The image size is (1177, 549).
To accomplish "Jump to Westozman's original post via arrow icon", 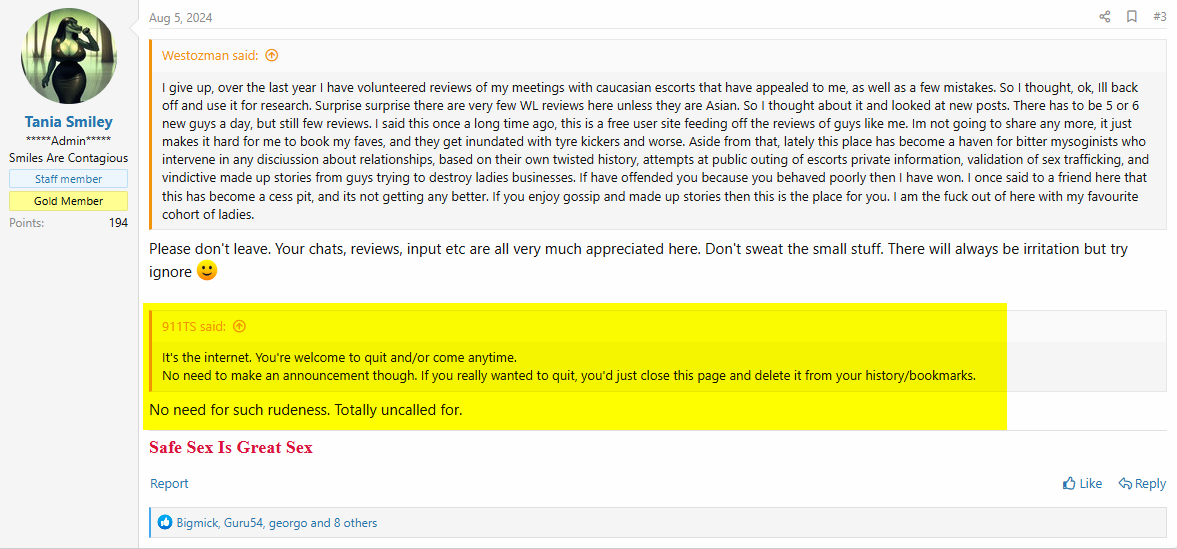I will point(272,55).
